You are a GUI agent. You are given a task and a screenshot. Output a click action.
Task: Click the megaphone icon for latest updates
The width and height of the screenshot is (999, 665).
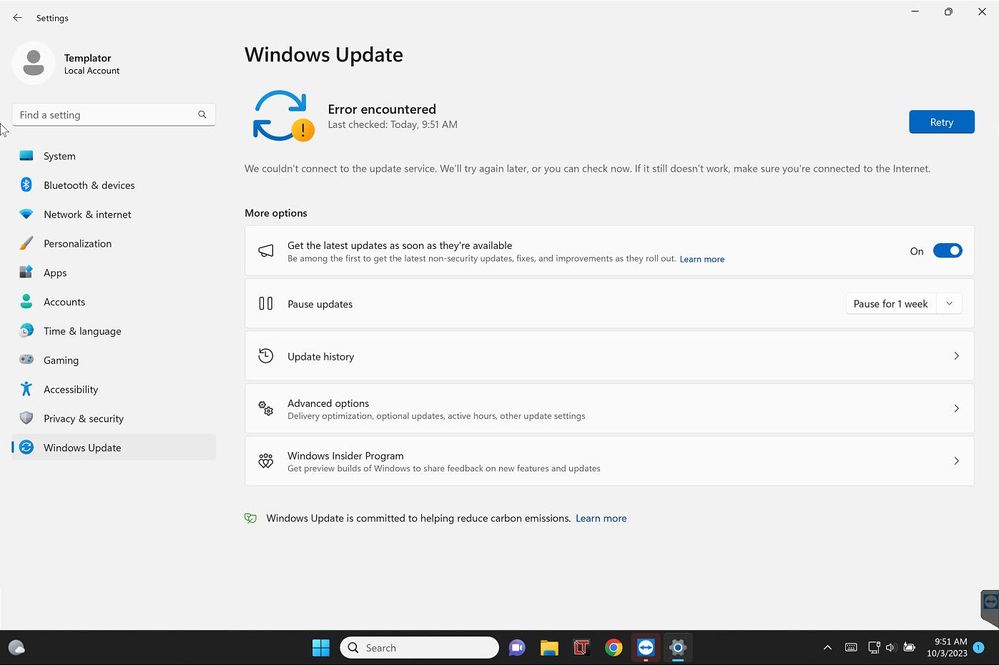[266, 251]
